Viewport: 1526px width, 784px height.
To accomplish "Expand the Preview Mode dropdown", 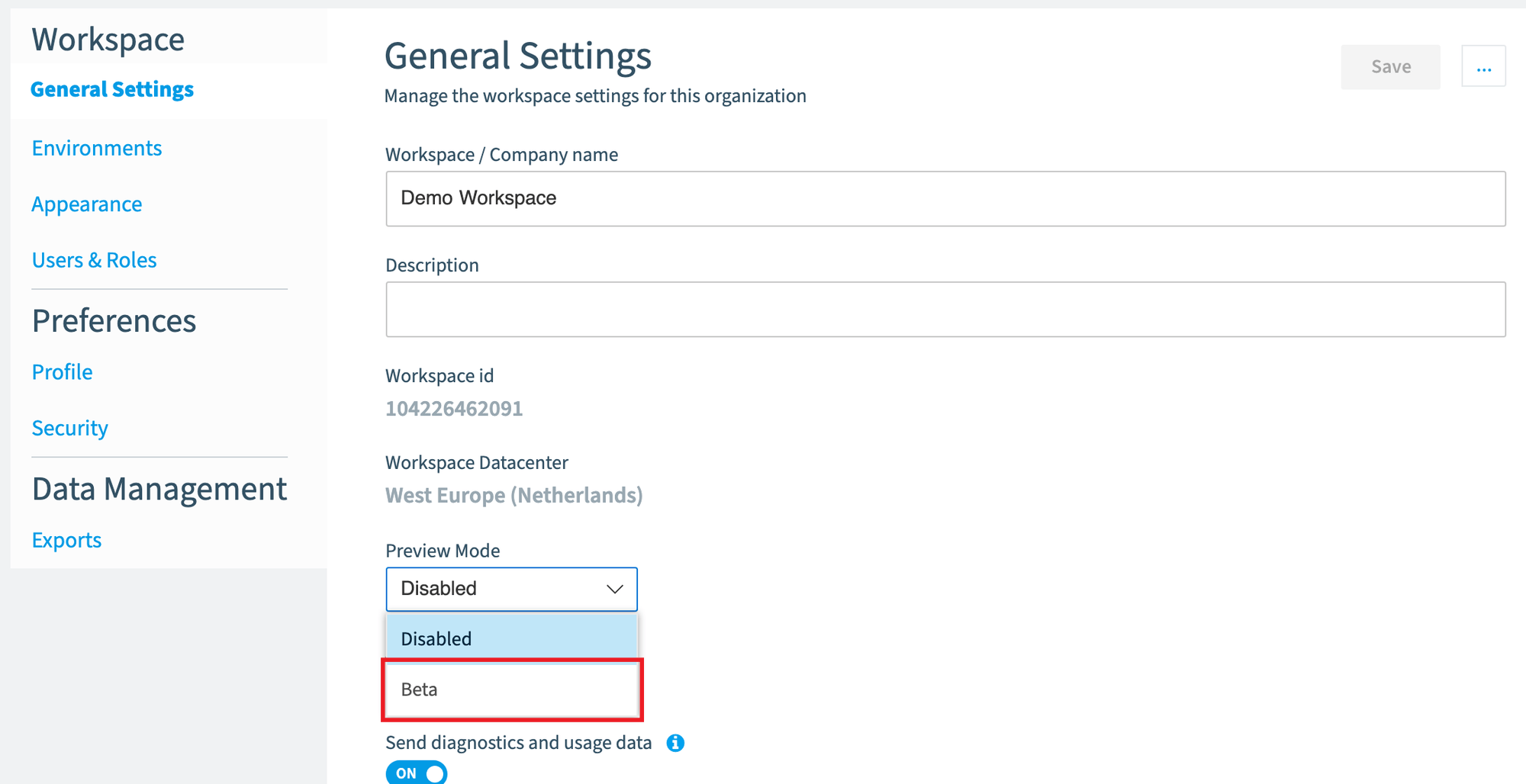I will (x=511, y=589).
